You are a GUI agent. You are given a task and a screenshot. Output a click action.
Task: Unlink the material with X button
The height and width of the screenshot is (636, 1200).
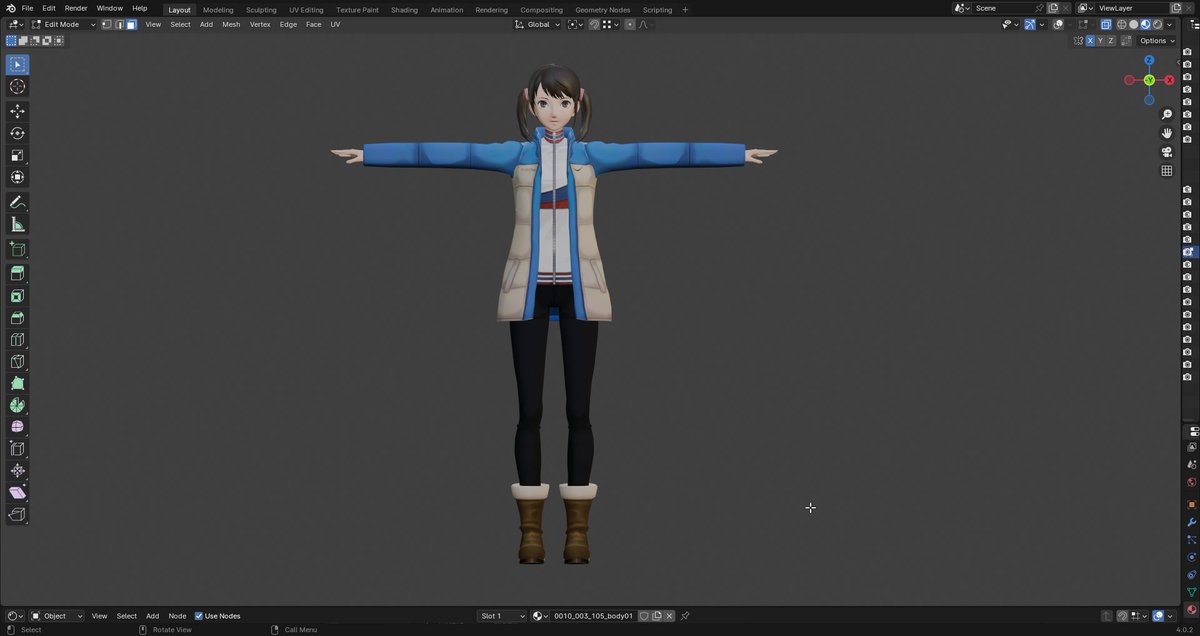[x=670, y=616]
